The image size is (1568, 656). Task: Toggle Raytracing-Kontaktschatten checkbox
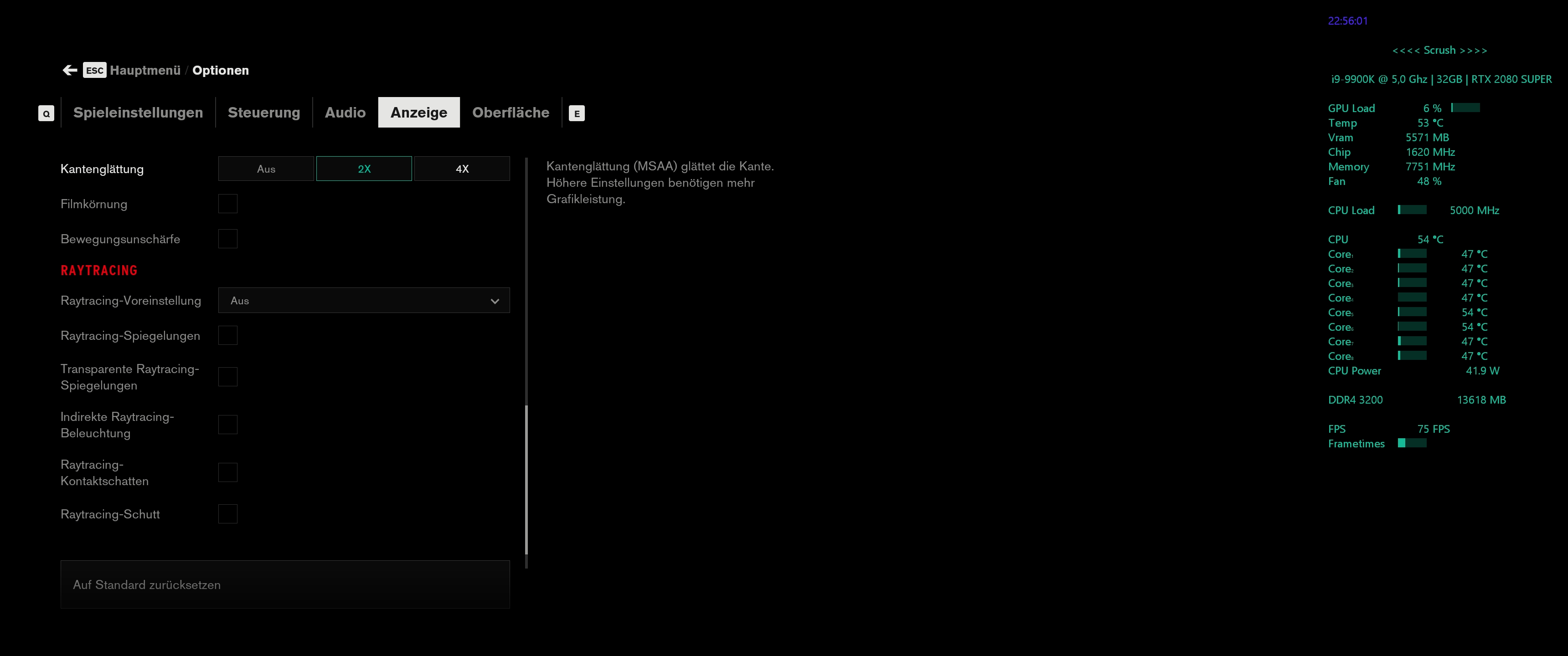click(x=227, y=473)
